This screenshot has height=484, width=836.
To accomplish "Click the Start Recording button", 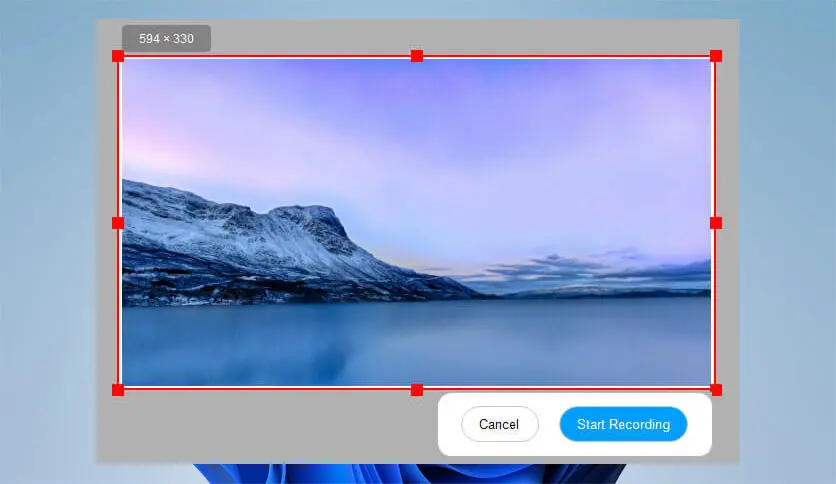I will [x=623, y=424].
